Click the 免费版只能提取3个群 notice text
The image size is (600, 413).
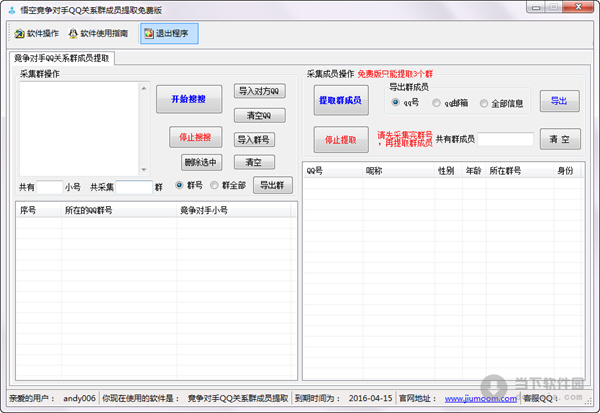coord(395,74)
